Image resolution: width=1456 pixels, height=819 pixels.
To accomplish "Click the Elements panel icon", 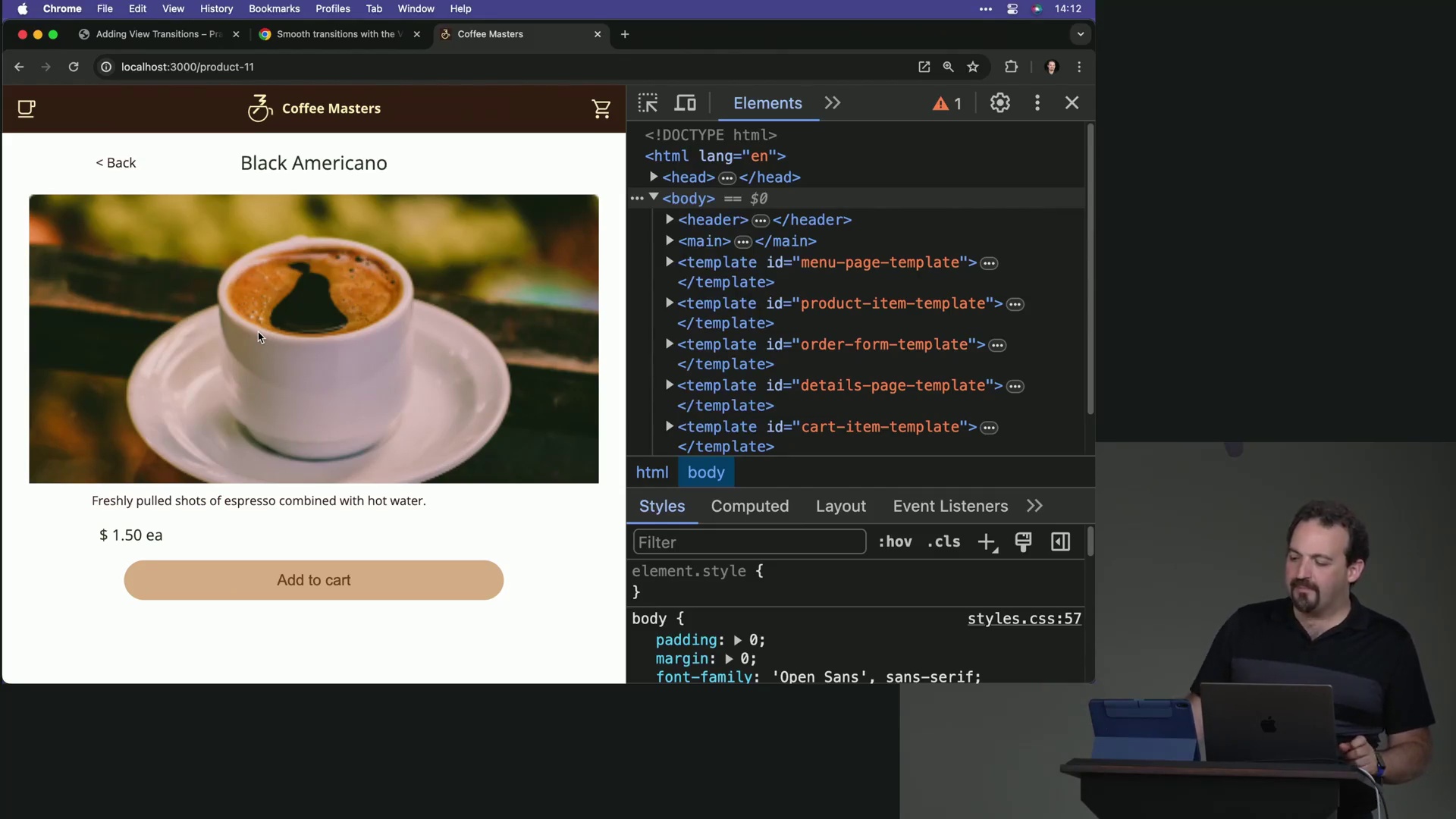I will pyautogui.click(x=767, y=103).
